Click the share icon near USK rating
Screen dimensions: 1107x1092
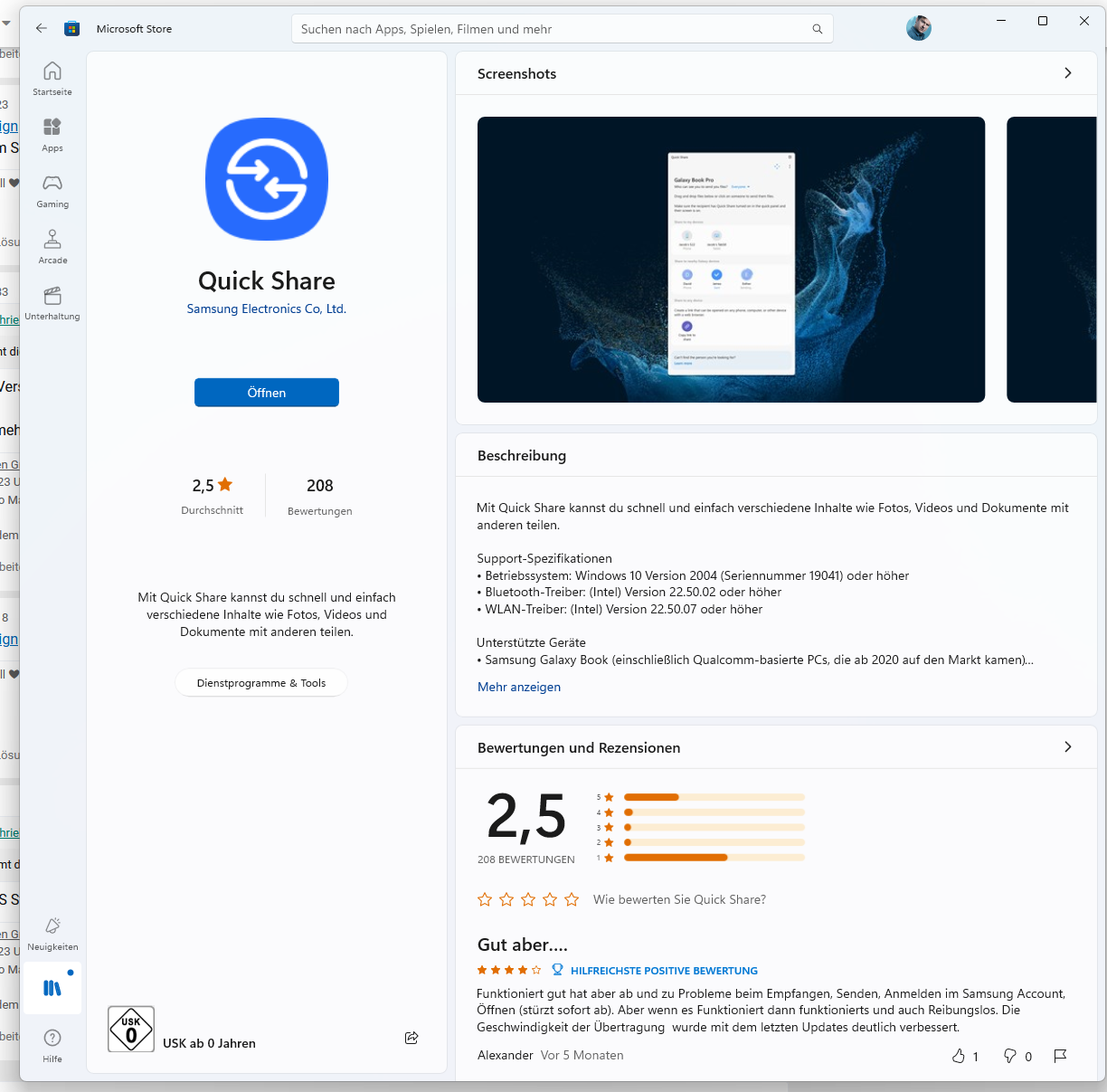[412, 1038]
